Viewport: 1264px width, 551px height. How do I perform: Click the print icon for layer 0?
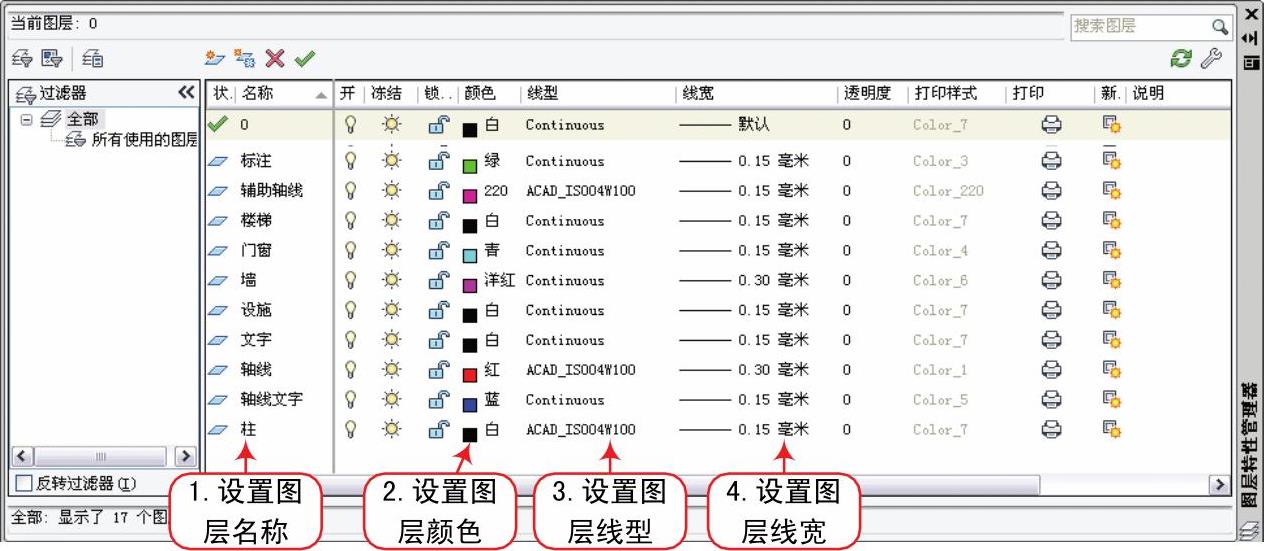click(x=1051, y=125)
